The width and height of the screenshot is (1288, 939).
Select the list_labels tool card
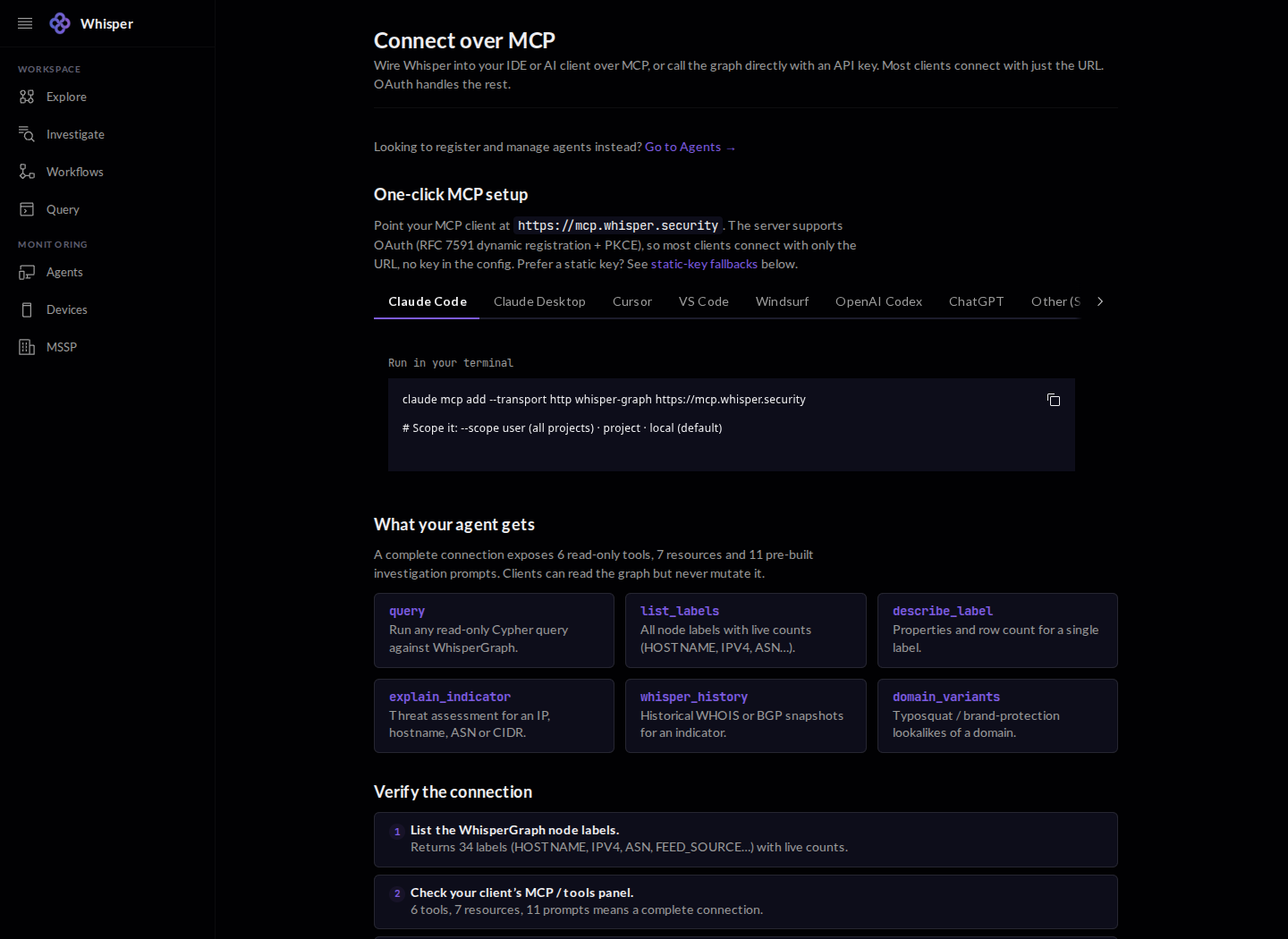[x=746, y=630]
